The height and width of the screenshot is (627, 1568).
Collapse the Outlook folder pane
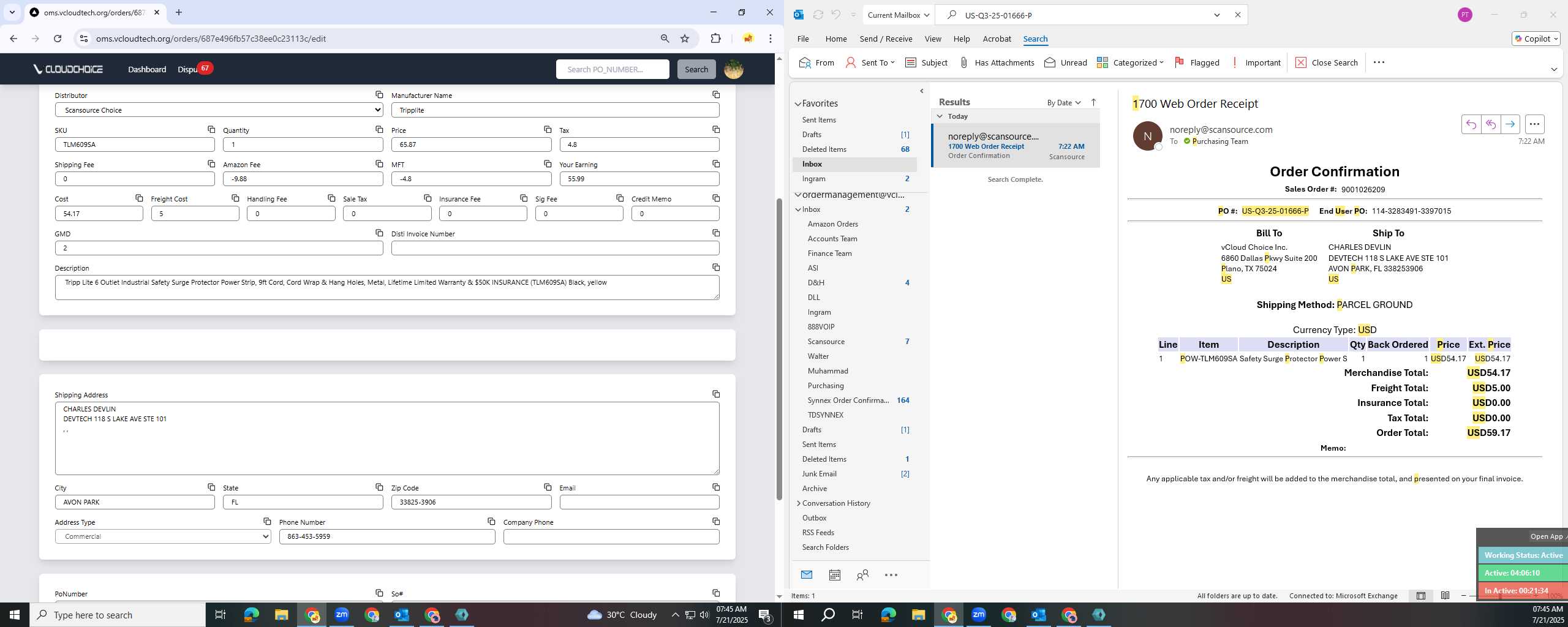[x=921, y=91]
